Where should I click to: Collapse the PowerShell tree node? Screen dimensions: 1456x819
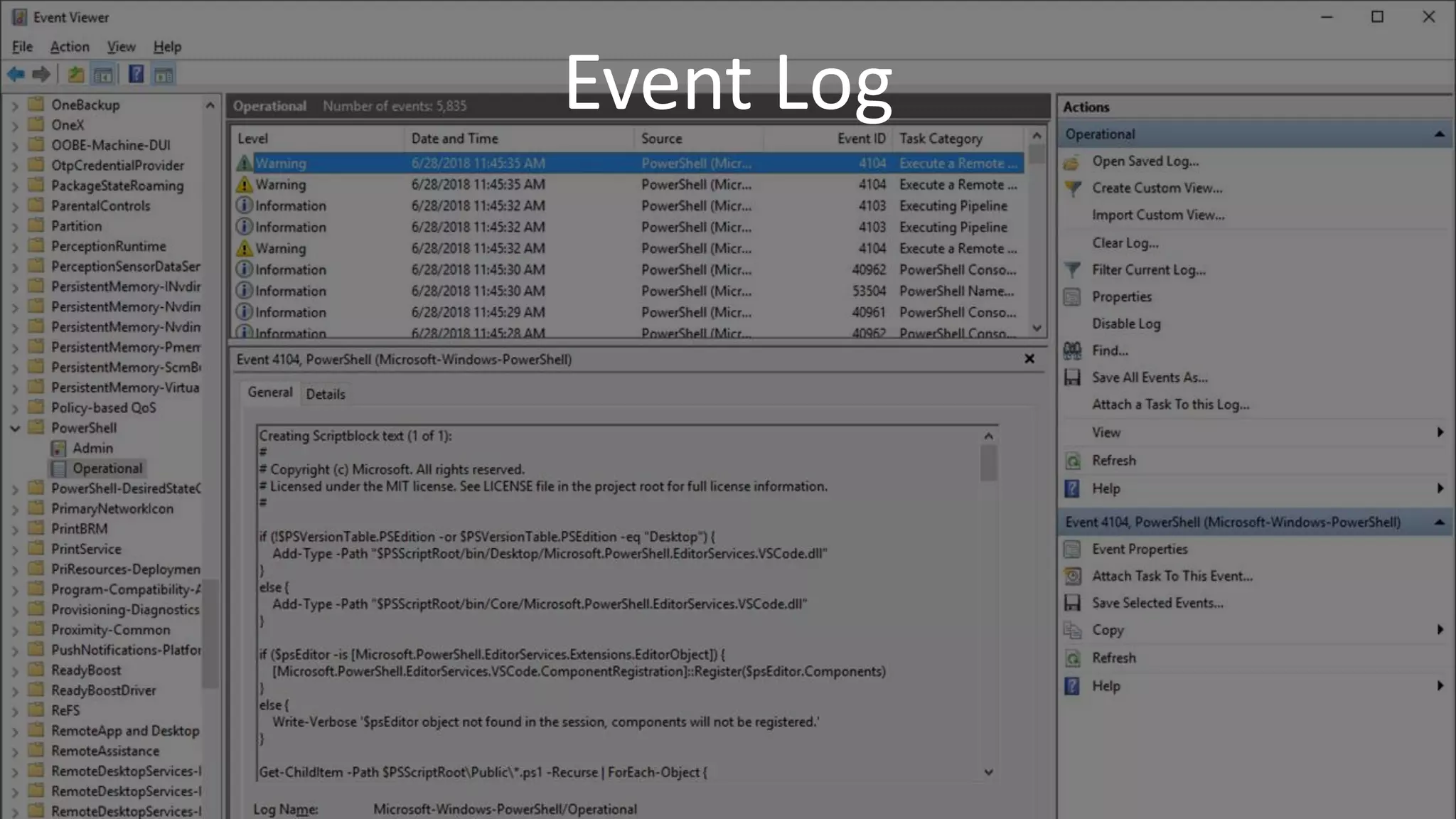(x=15, y=428)
